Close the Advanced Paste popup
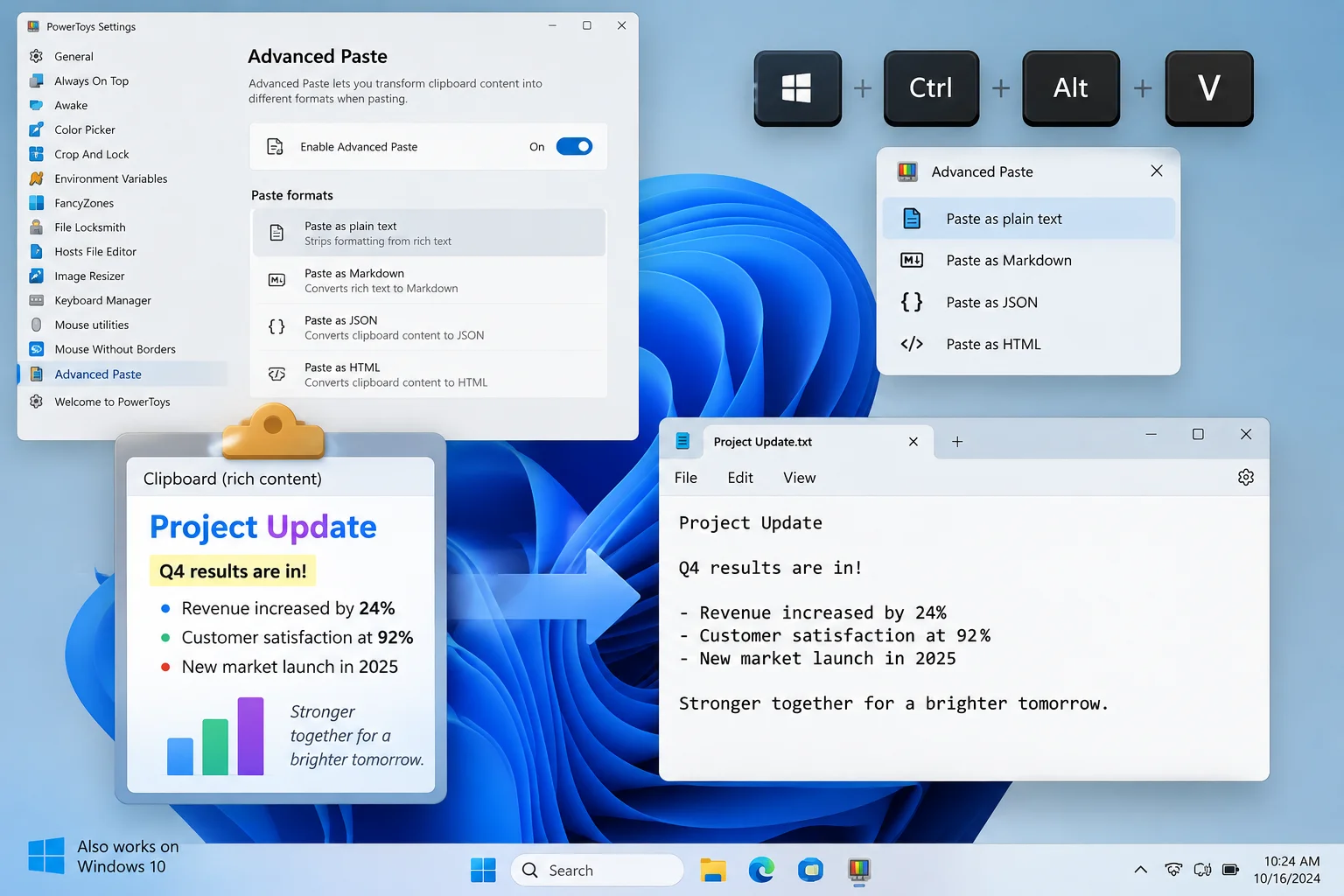 point(1157,171)
